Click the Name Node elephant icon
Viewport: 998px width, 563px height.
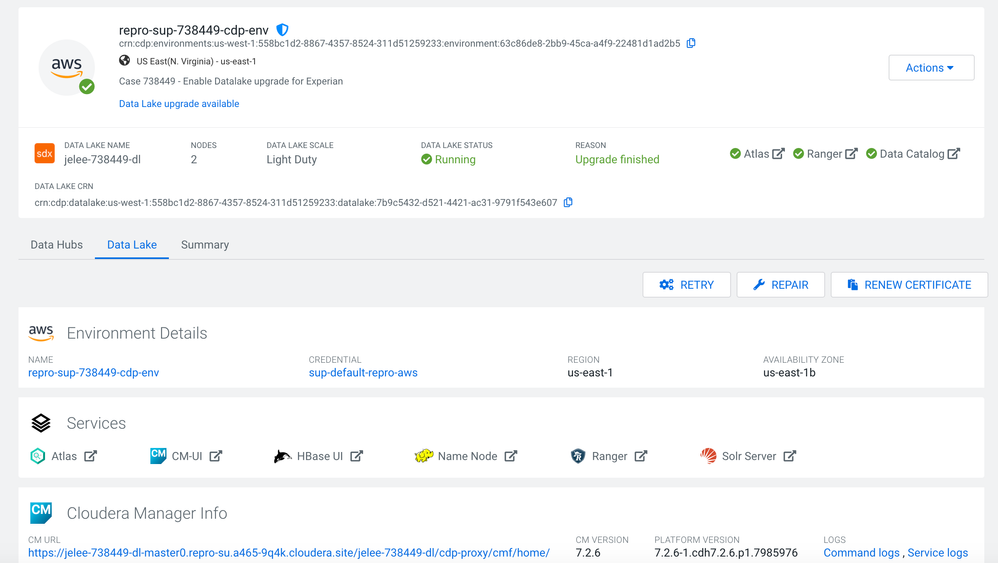[424, 456]
